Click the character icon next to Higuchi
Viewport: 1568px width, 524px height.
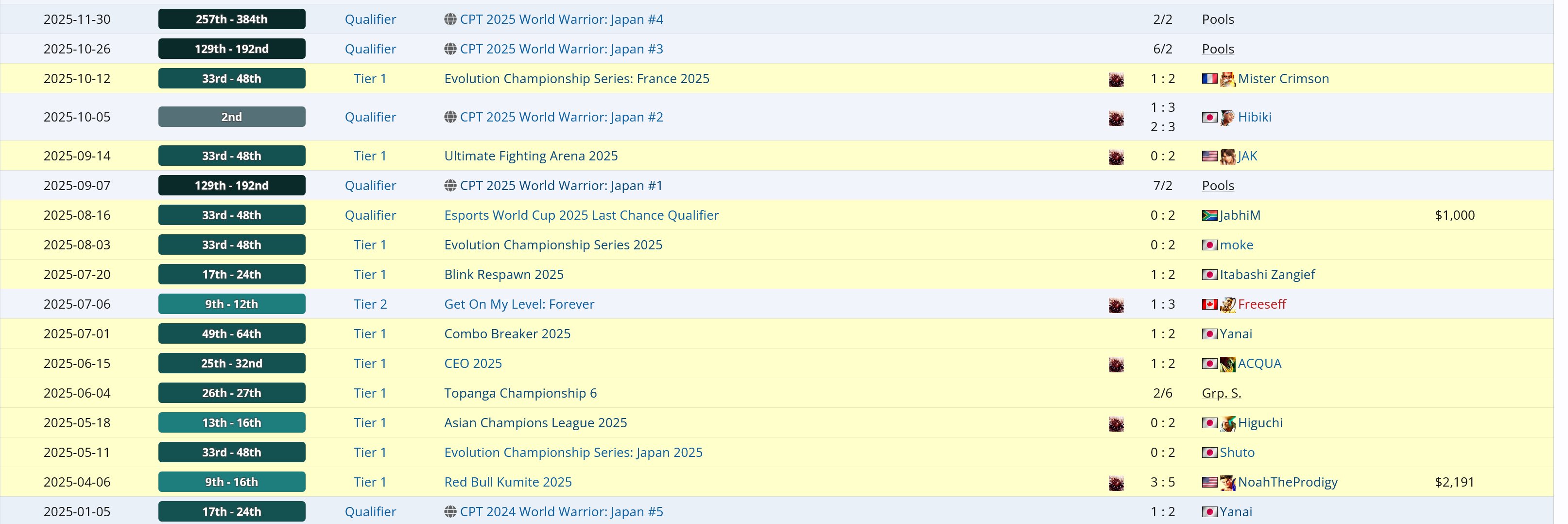coord(1227,423)
